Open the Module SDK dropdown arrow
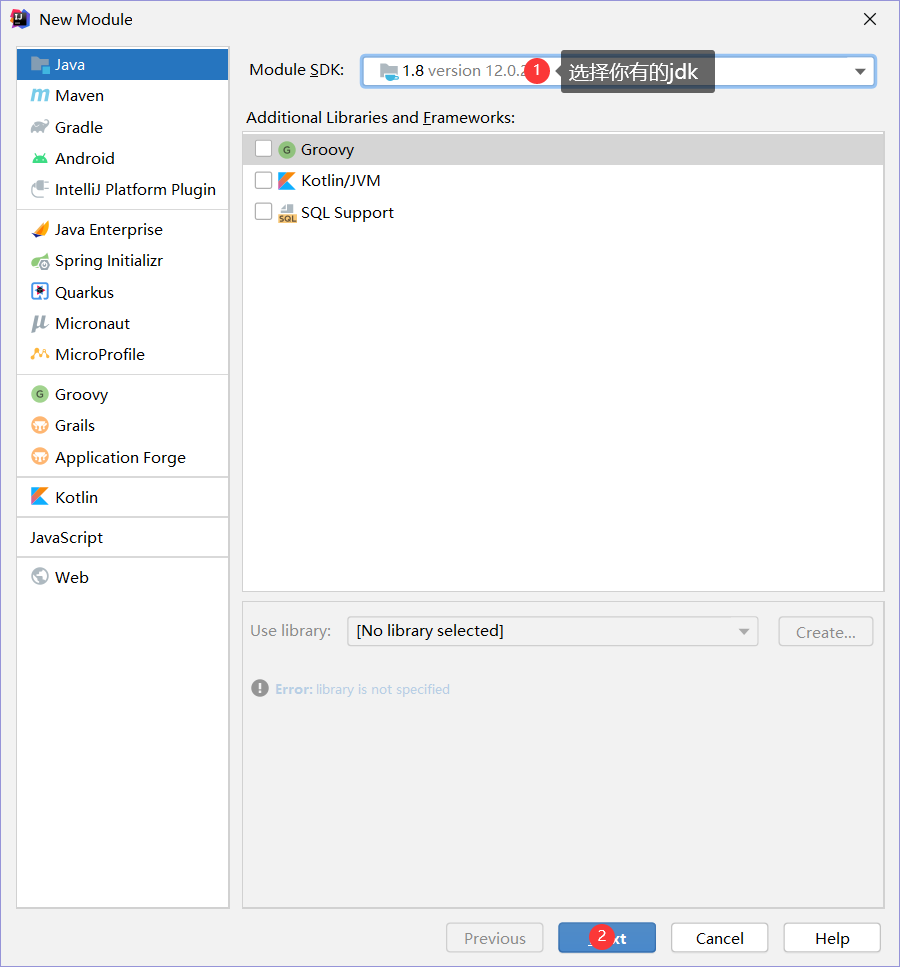900x967 pixels. [860, 72]
